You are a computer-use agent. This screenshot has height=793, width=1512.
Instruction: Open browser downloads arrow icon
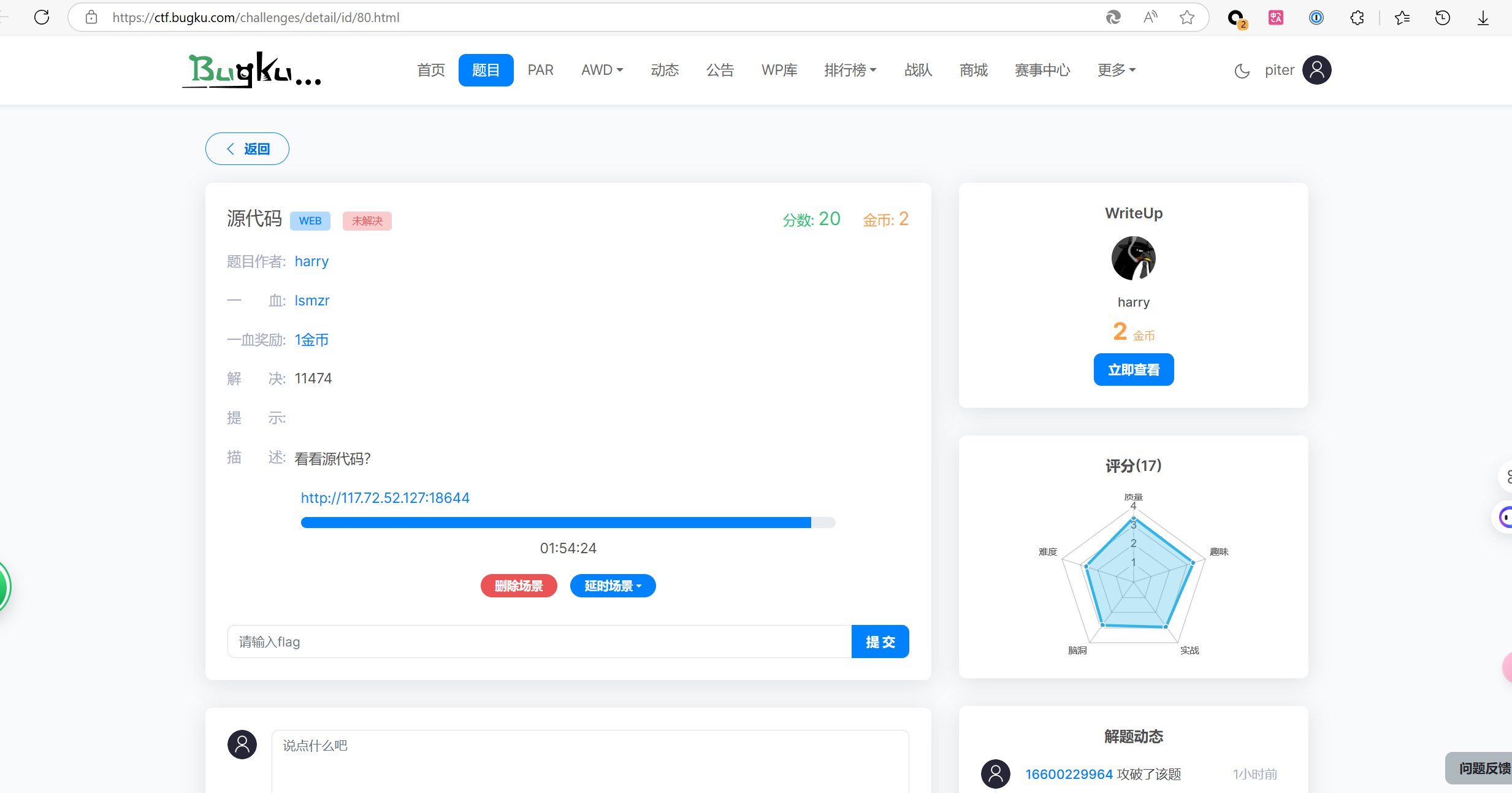tap(1483, 17)
